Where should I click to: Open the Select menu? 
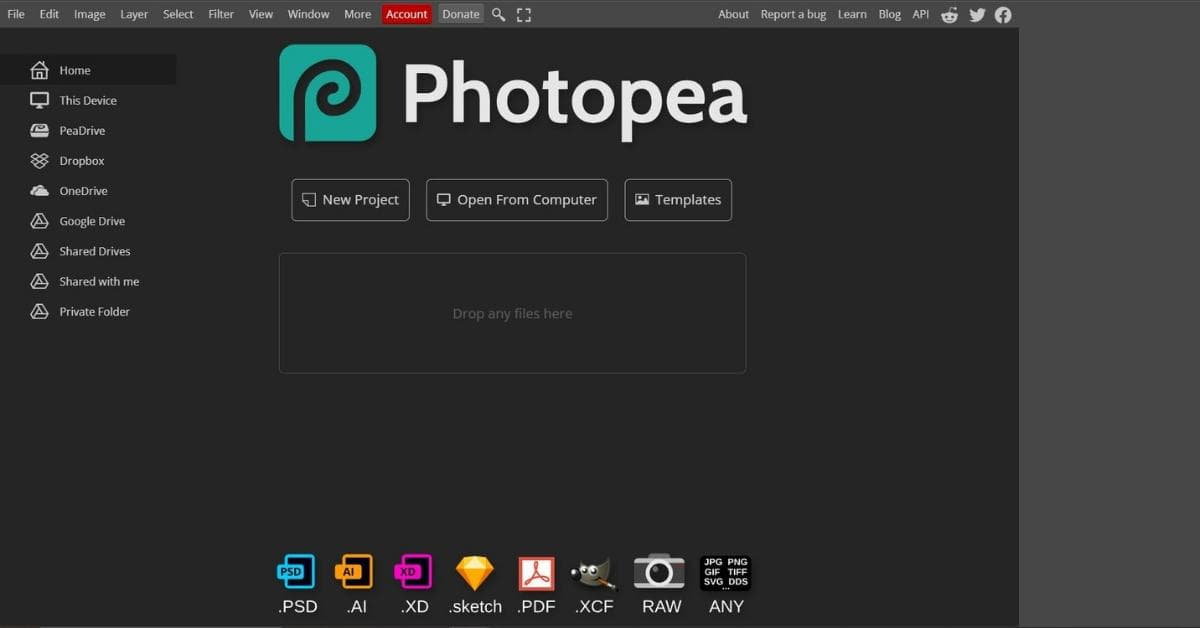click(x=179, y=14)
